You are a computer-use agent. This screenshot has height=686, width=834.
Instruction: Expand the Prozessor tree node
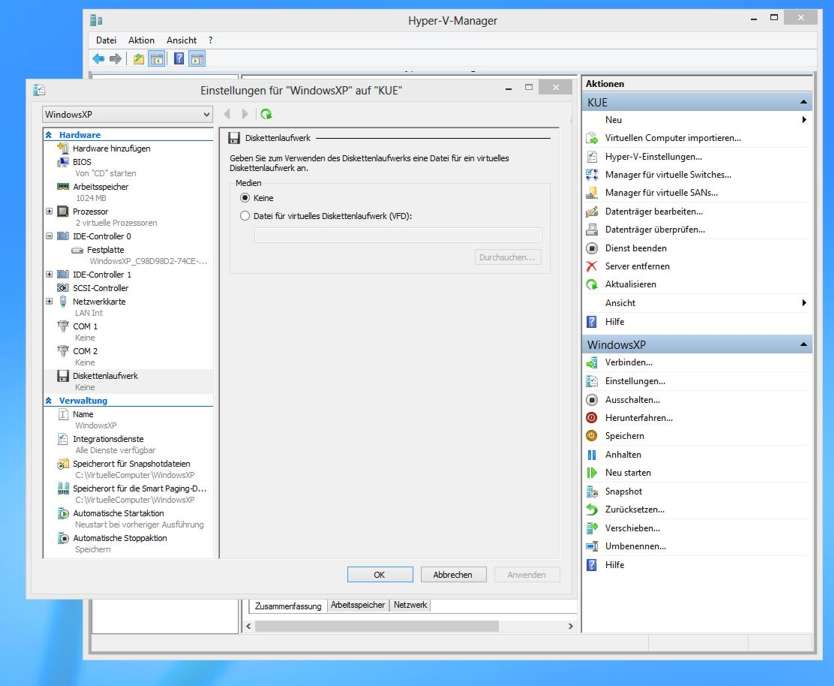(x=49, y=211)
